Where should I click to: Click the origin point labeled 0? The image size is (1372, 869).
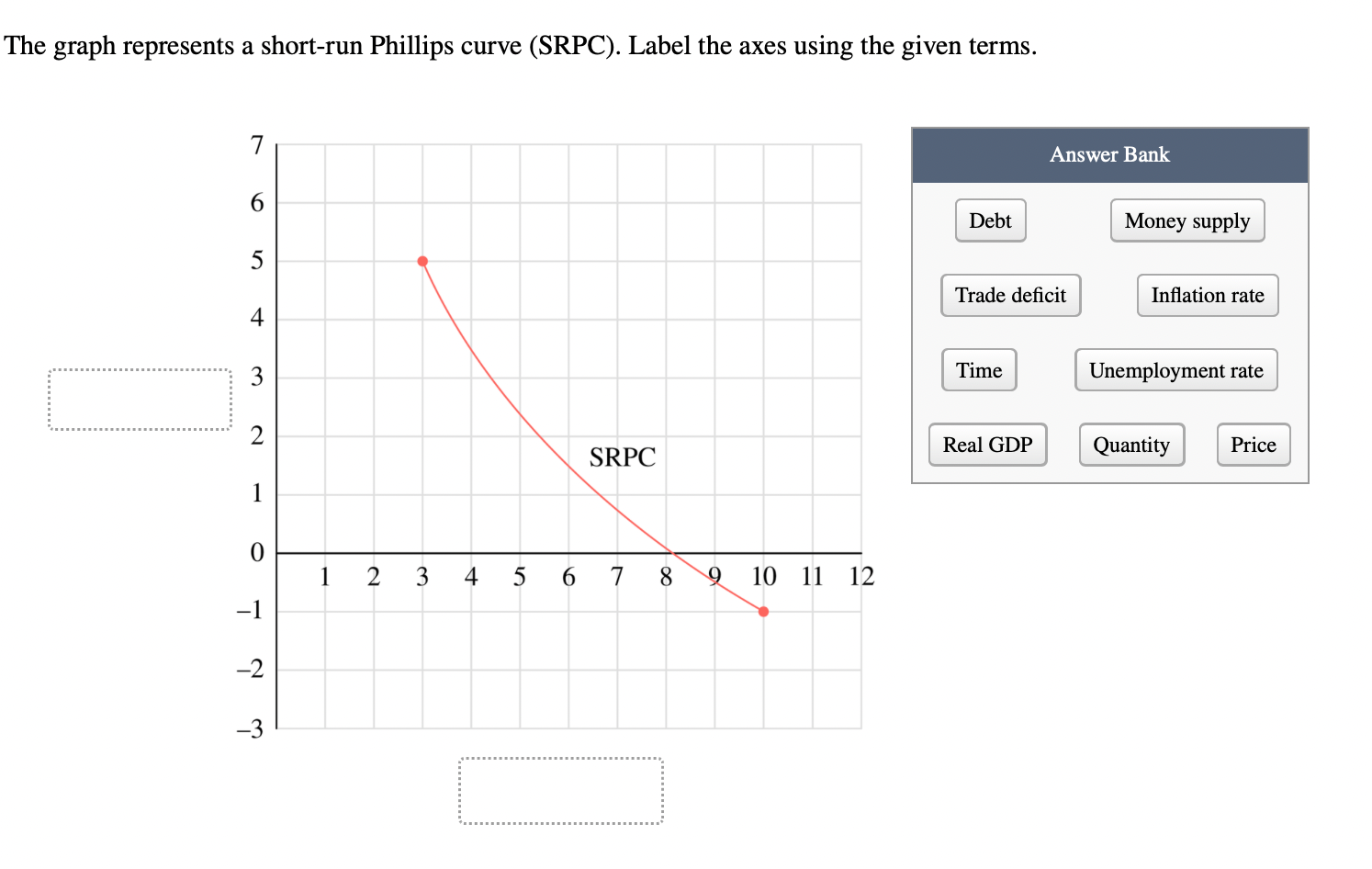pos(258,552)
